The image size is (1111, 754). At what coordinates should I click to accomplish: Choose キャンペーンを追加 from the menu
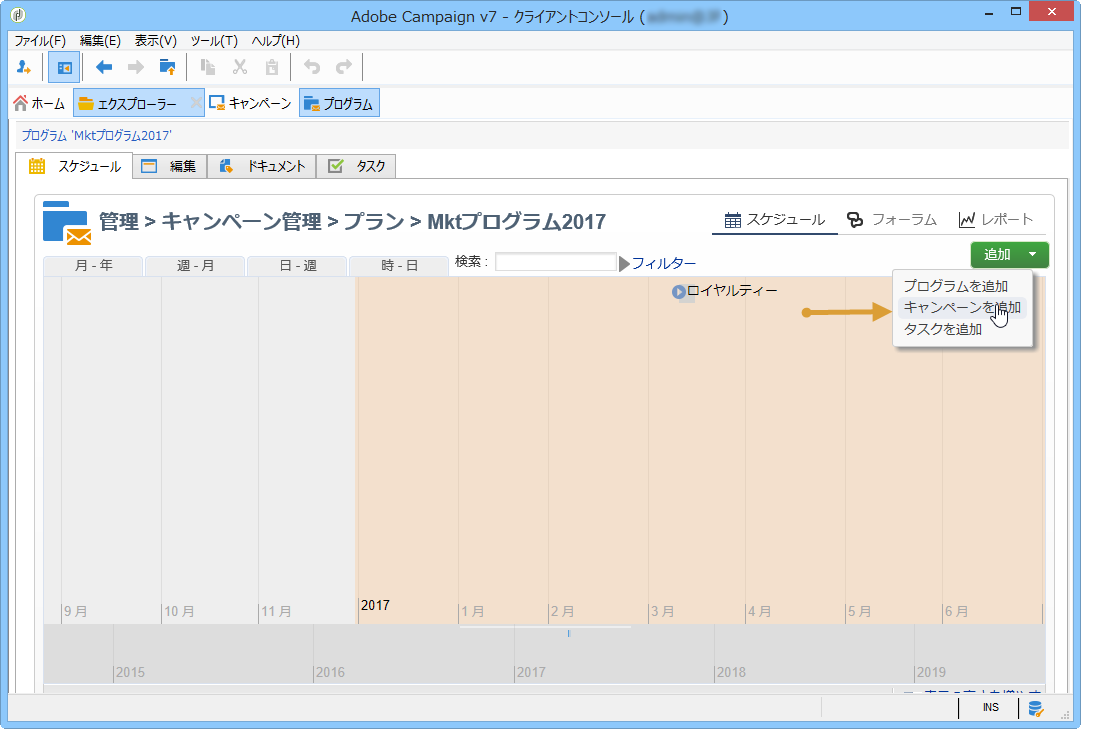(961, 308)
